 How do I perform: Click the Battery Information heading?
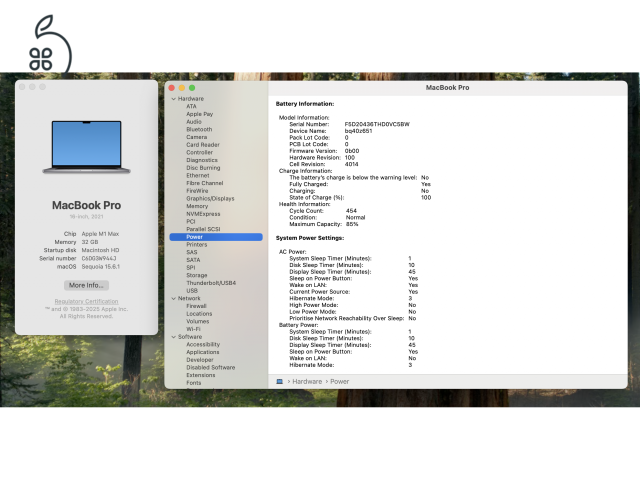point(305,104)
